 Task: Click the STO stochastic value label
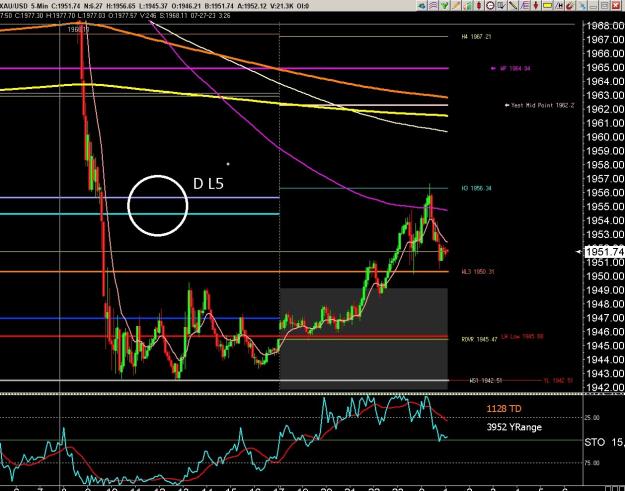[604, 442]
